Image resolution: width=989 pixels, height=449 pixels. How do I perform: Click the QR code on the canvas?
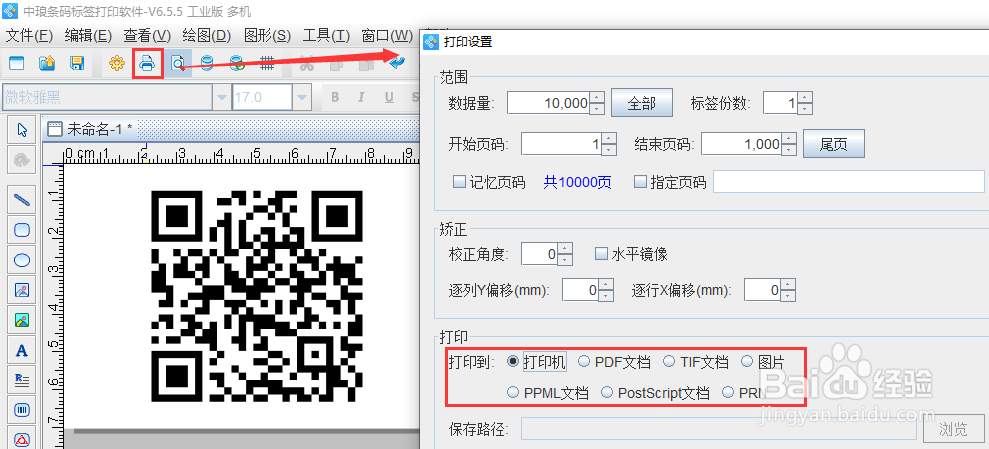257,296
